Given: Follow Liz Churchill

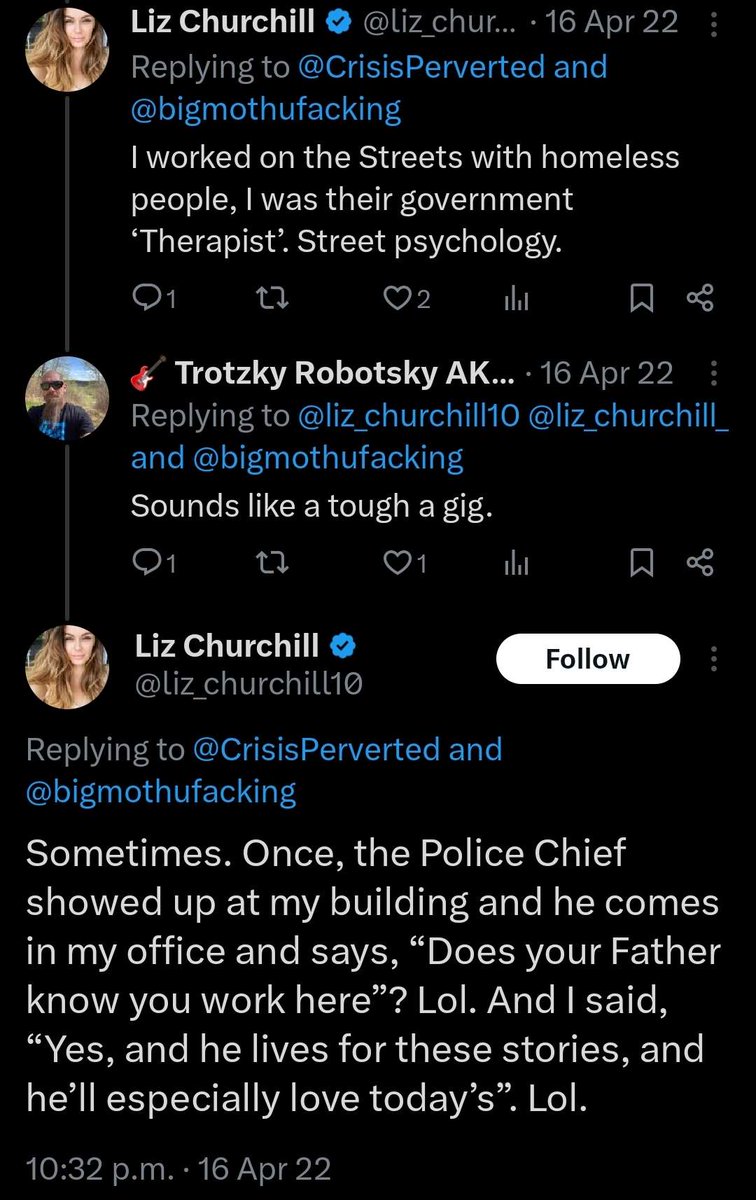Looking at the screenshot, I should coord(588,658).
